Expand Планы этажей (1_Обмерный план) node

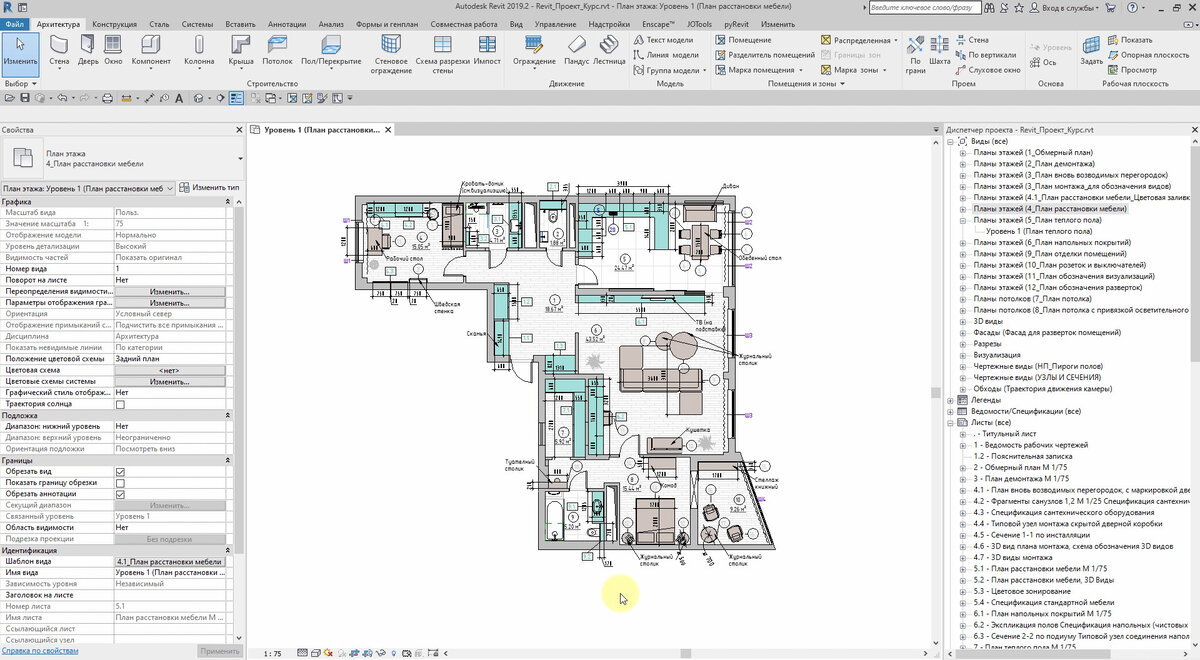coord(963,152)
